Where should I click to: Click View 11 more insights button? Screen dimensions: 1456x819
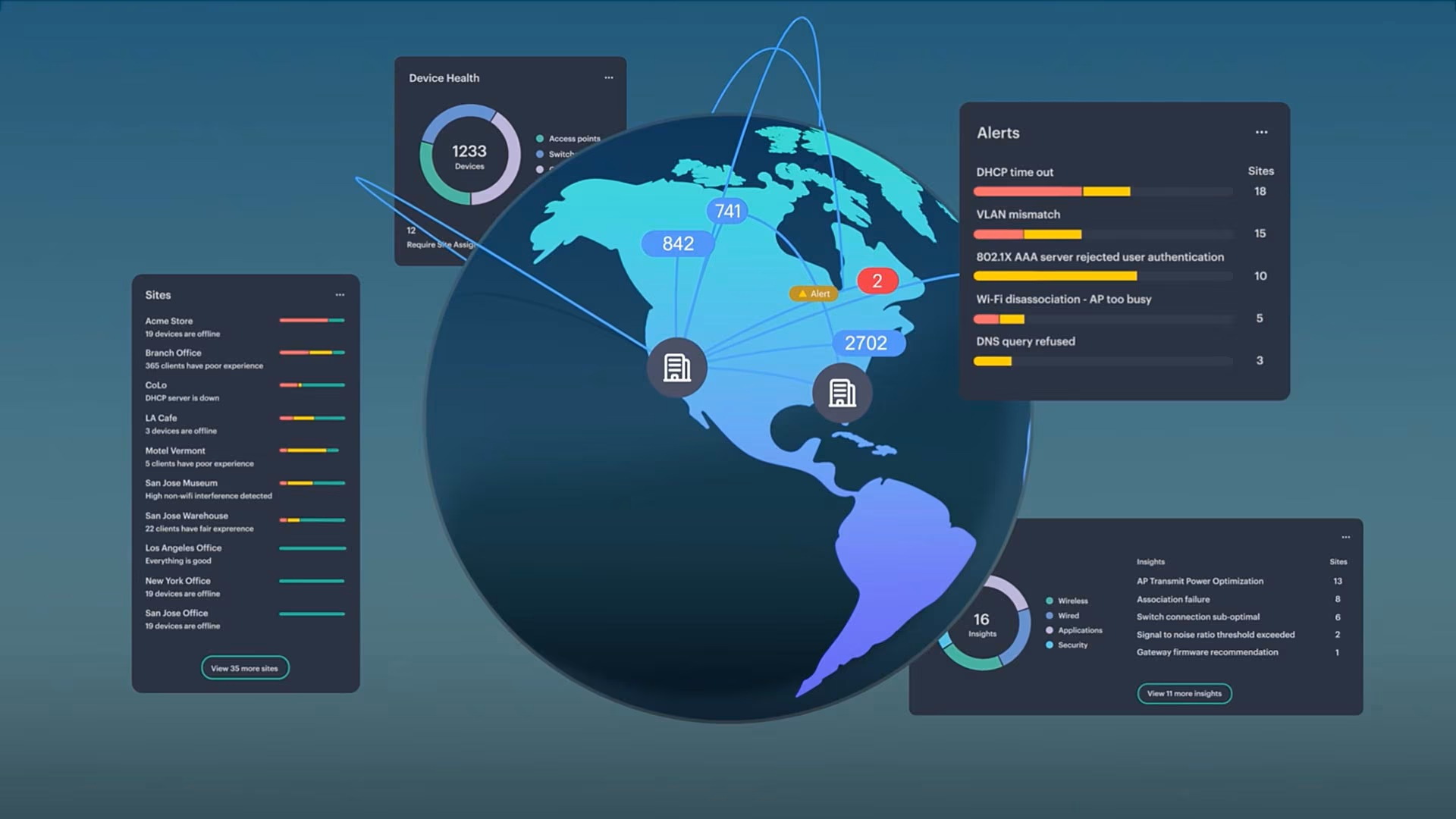click(x=1184, y=693)
